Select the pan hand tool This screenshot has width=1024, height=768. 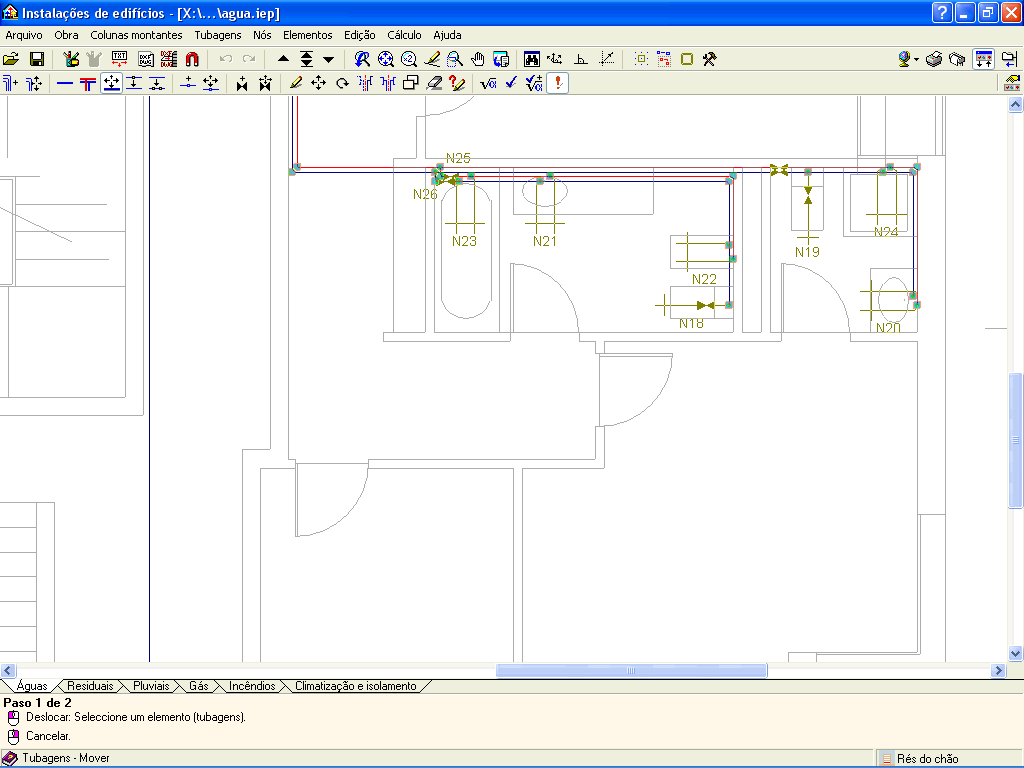click(x=478, y=59)
